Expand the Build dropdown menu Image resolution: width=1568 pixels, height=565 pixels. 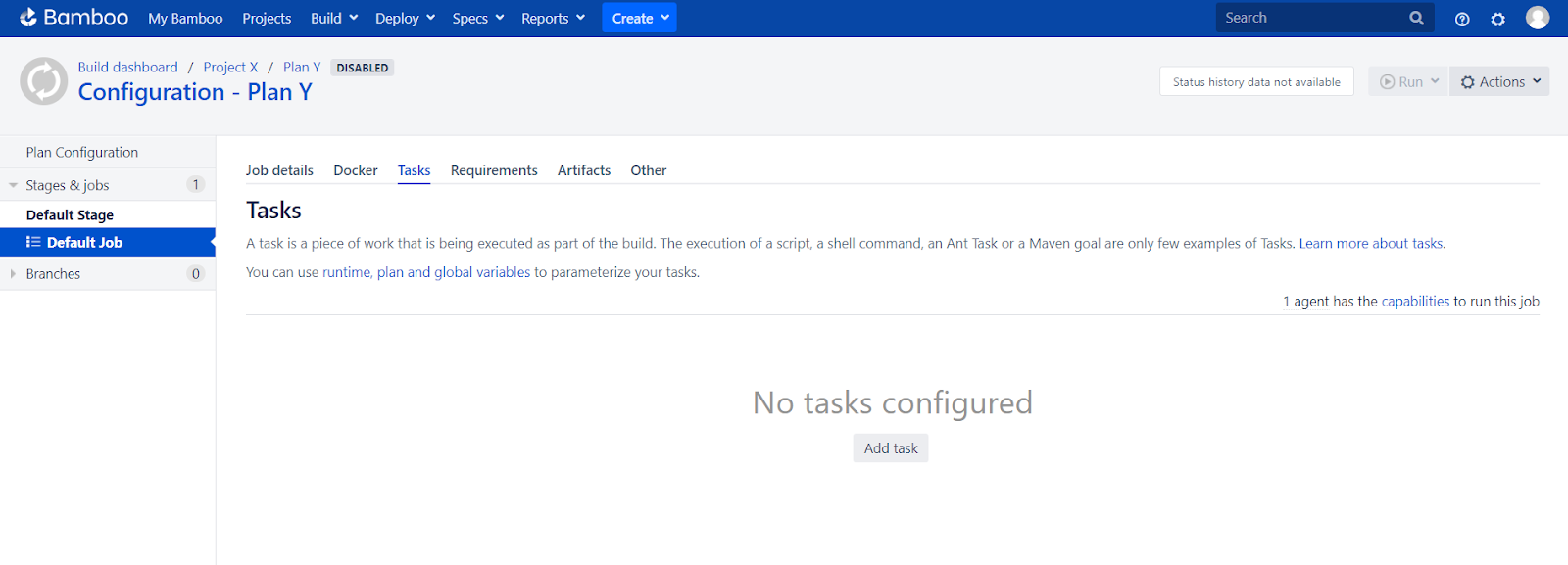click(x=334, y=18)
